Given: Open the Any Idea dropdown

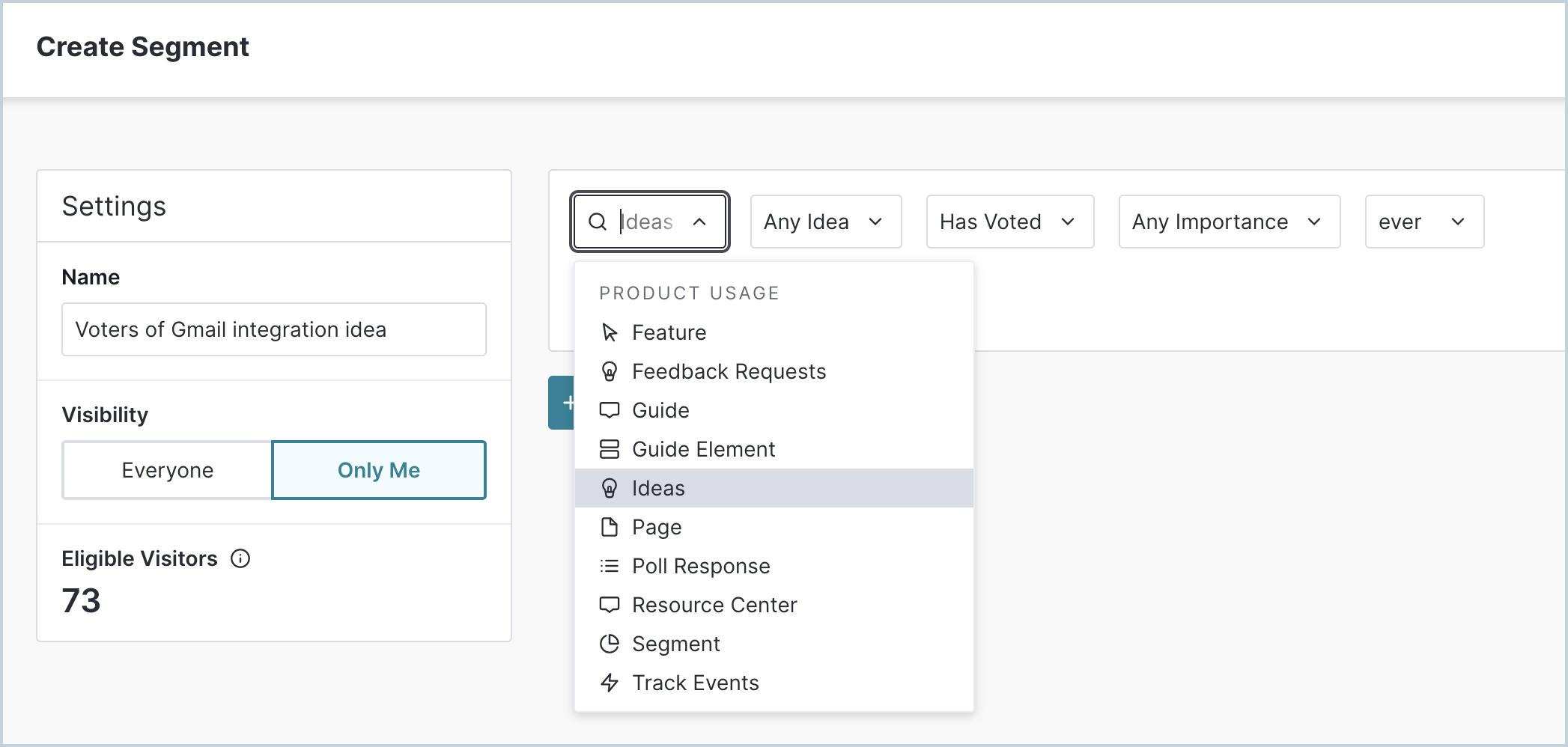Looking at the screenshot, I should (824, 222).
